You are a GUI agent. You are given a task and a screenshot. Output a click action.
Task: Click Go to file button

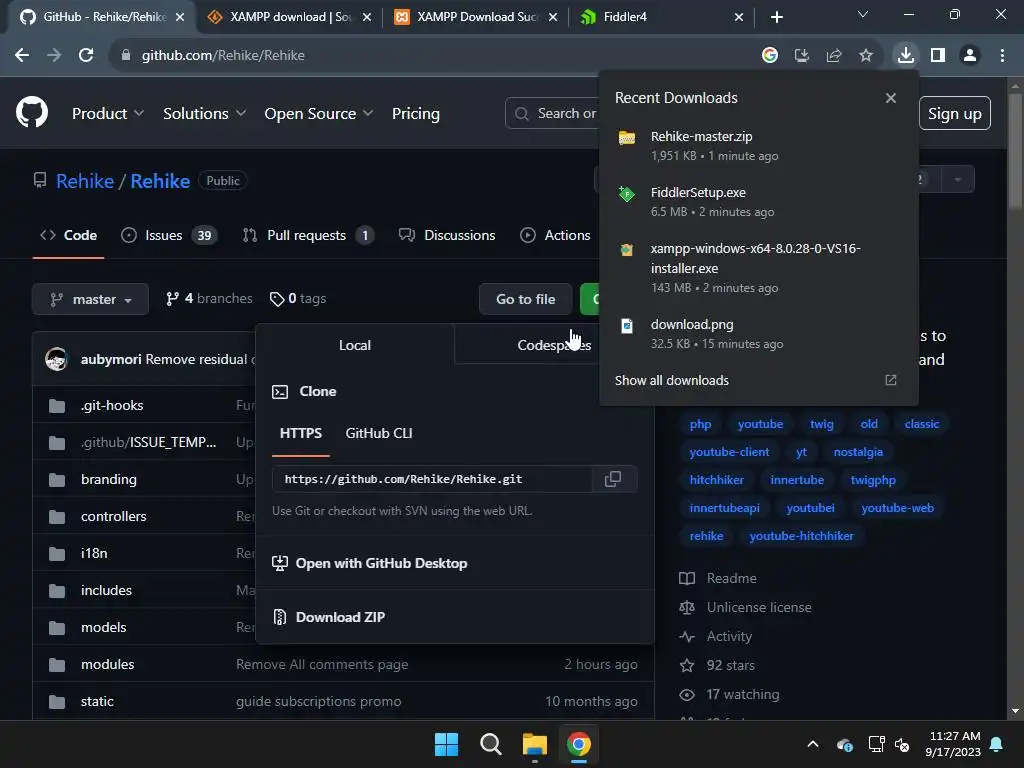[525, 299]
